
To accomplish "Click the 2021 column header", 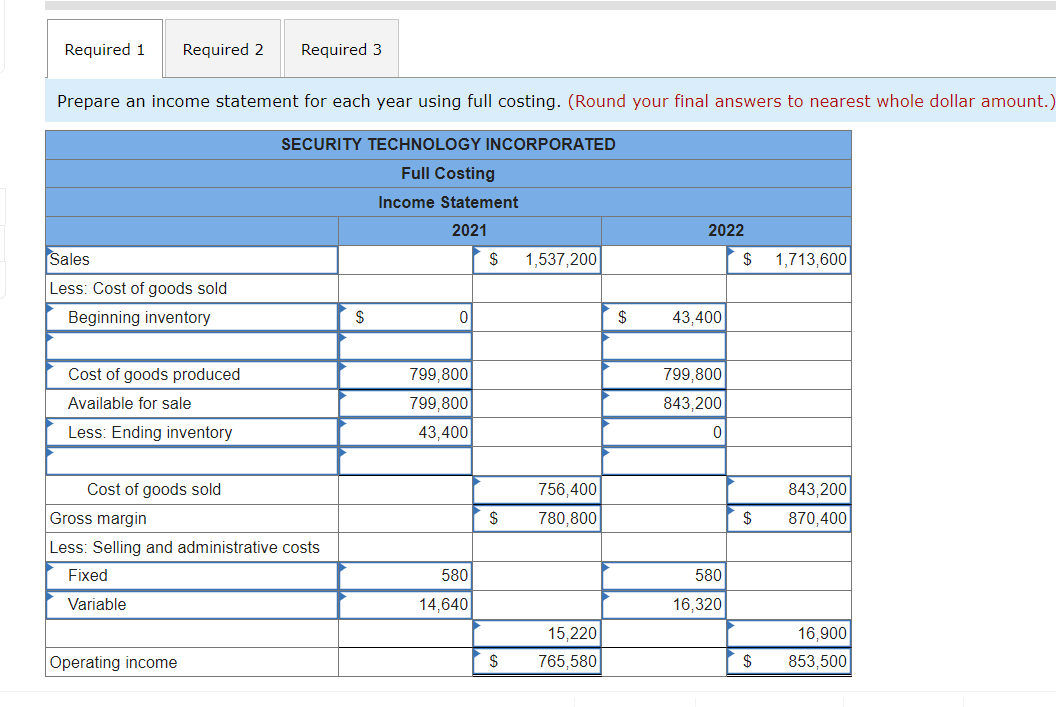I will tap(469, 231).
